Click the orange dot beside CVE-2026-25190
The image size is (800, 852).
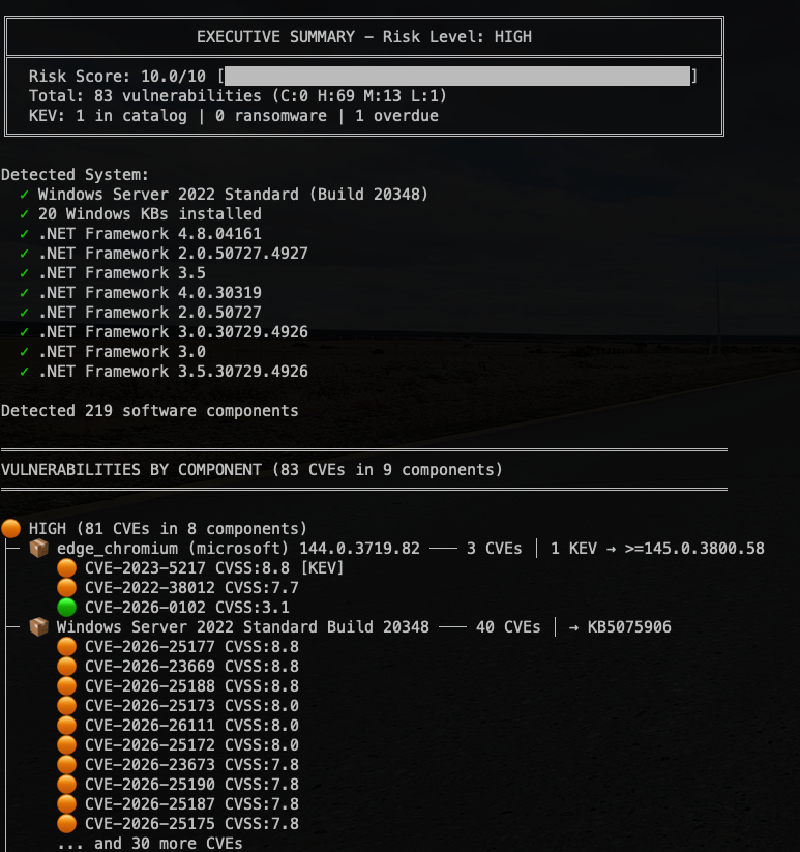point(67,784)
